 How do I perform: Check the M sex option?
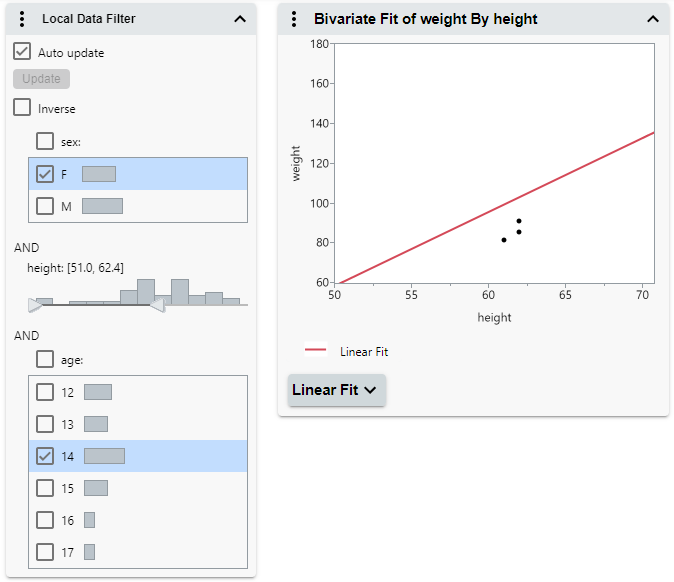coord(45,206)
